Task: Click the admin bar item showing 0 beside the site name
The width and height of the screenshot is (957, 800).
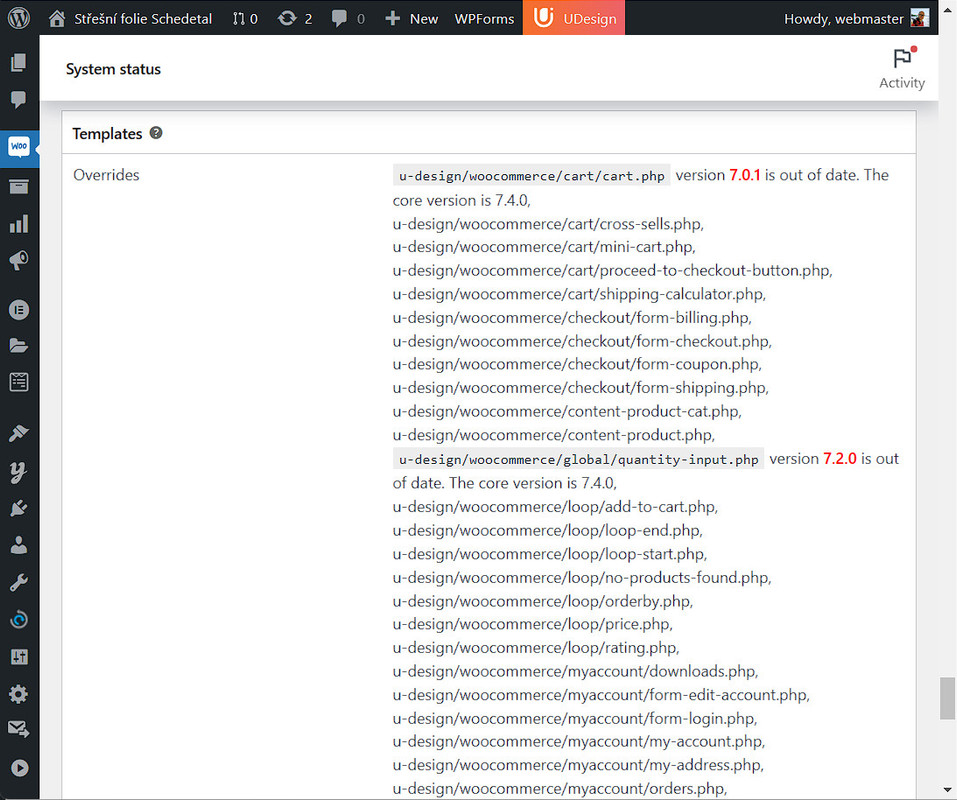Action: (245, 19)
